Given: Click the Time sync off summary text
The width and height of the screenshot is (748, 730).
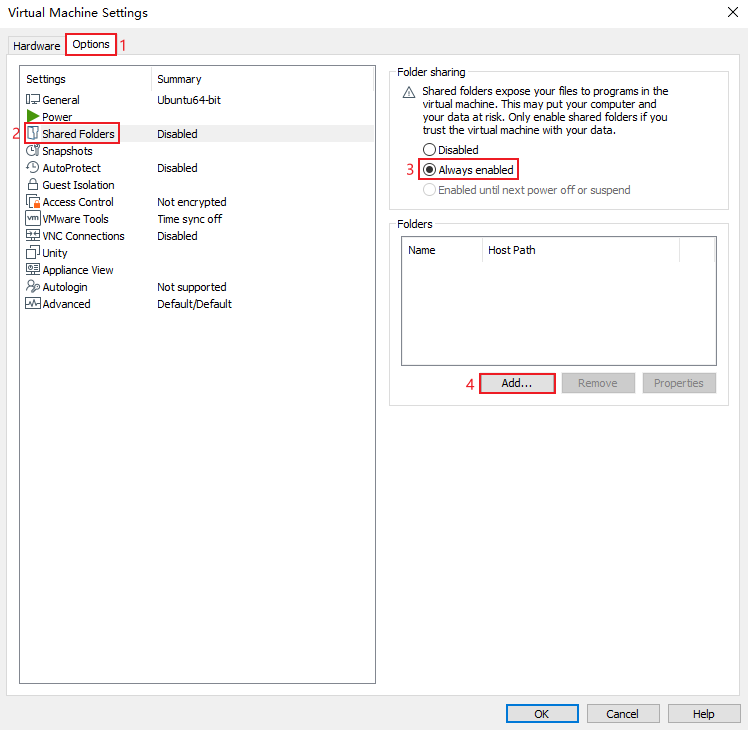Looking at the screenshot, I should (189, 219).
